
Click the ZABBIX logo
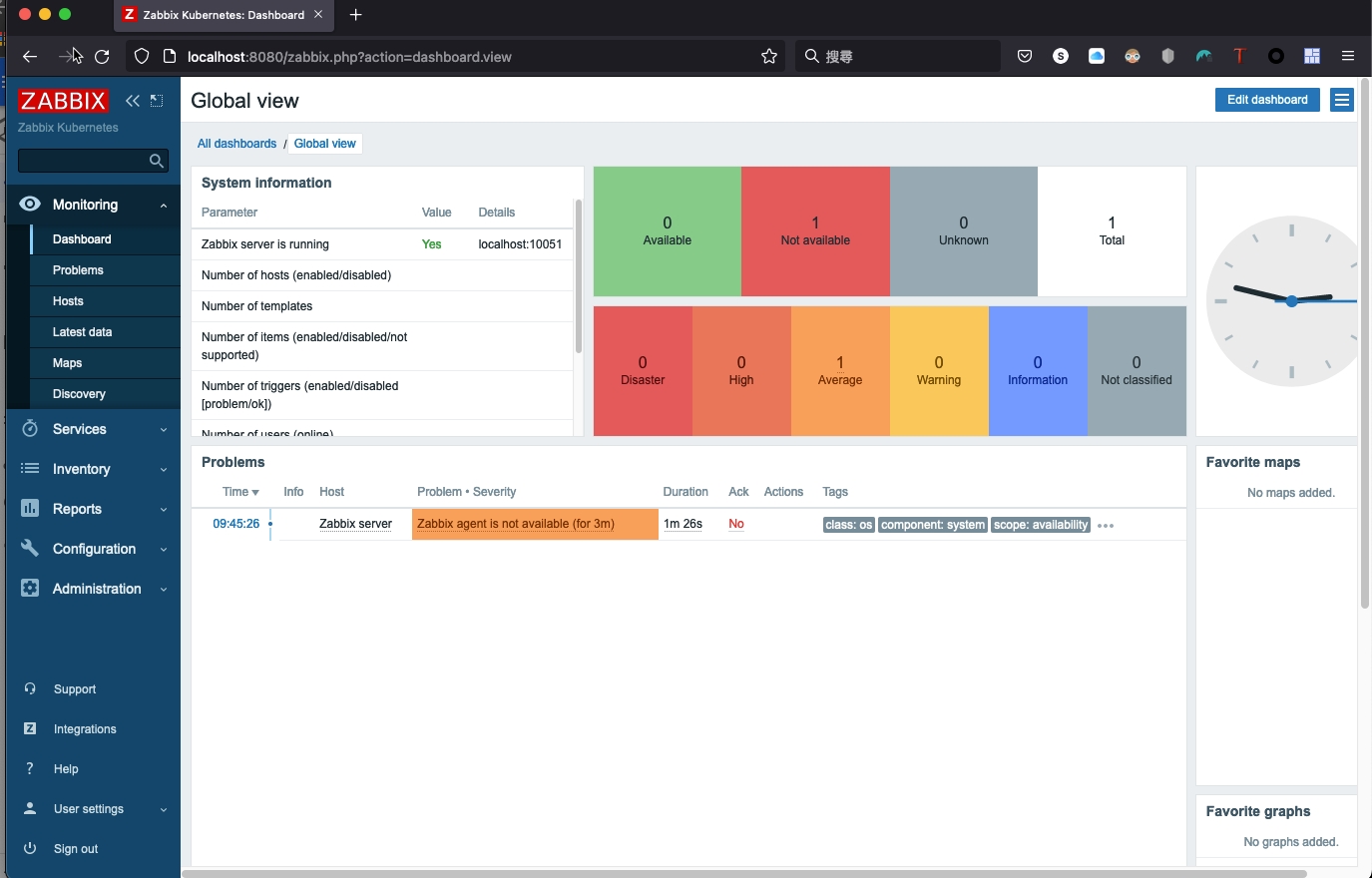point(63,101)
